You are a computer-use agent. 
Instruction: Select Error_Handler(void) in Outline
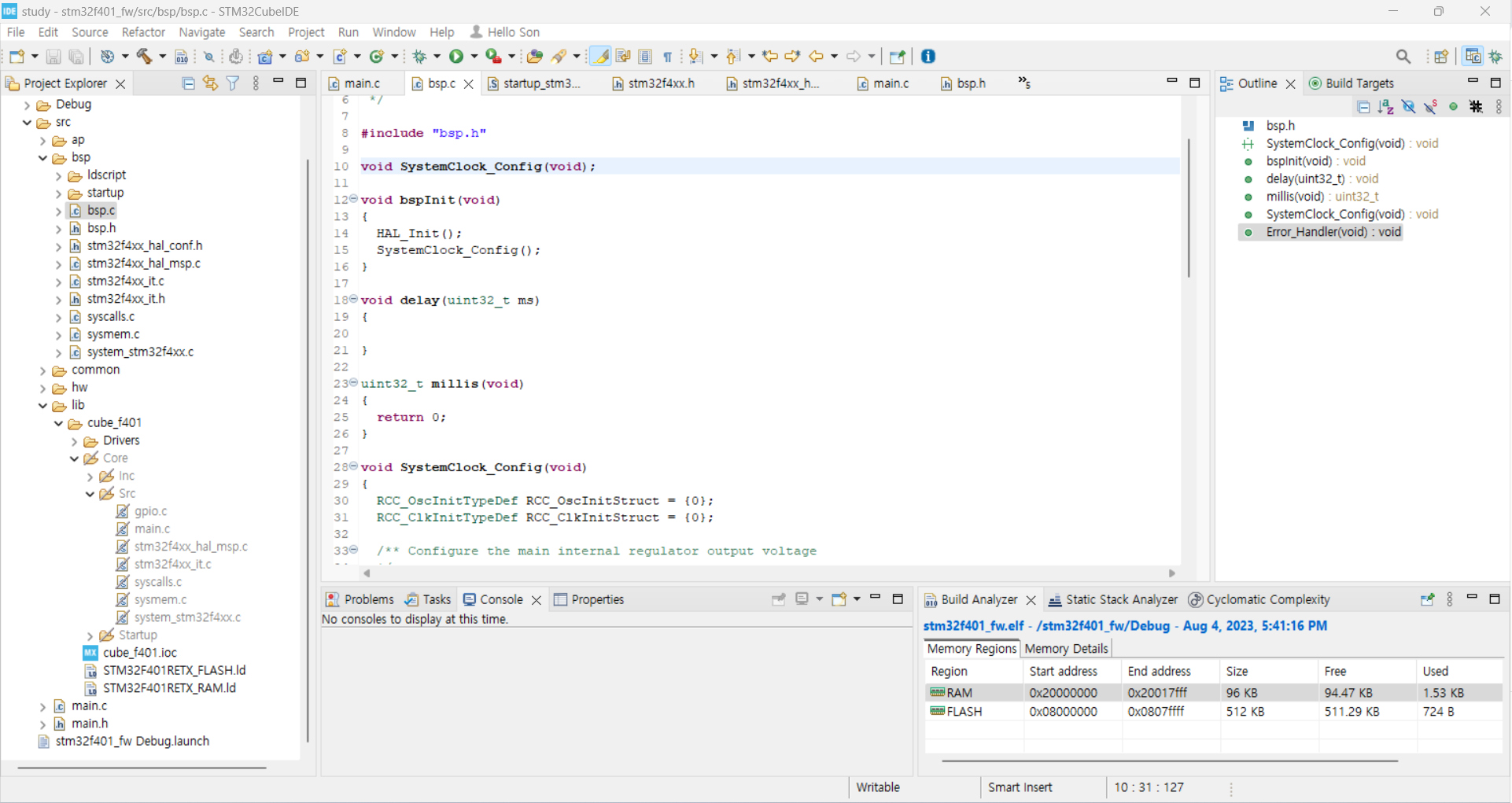pyautogui.click(x=1333, y=232)
